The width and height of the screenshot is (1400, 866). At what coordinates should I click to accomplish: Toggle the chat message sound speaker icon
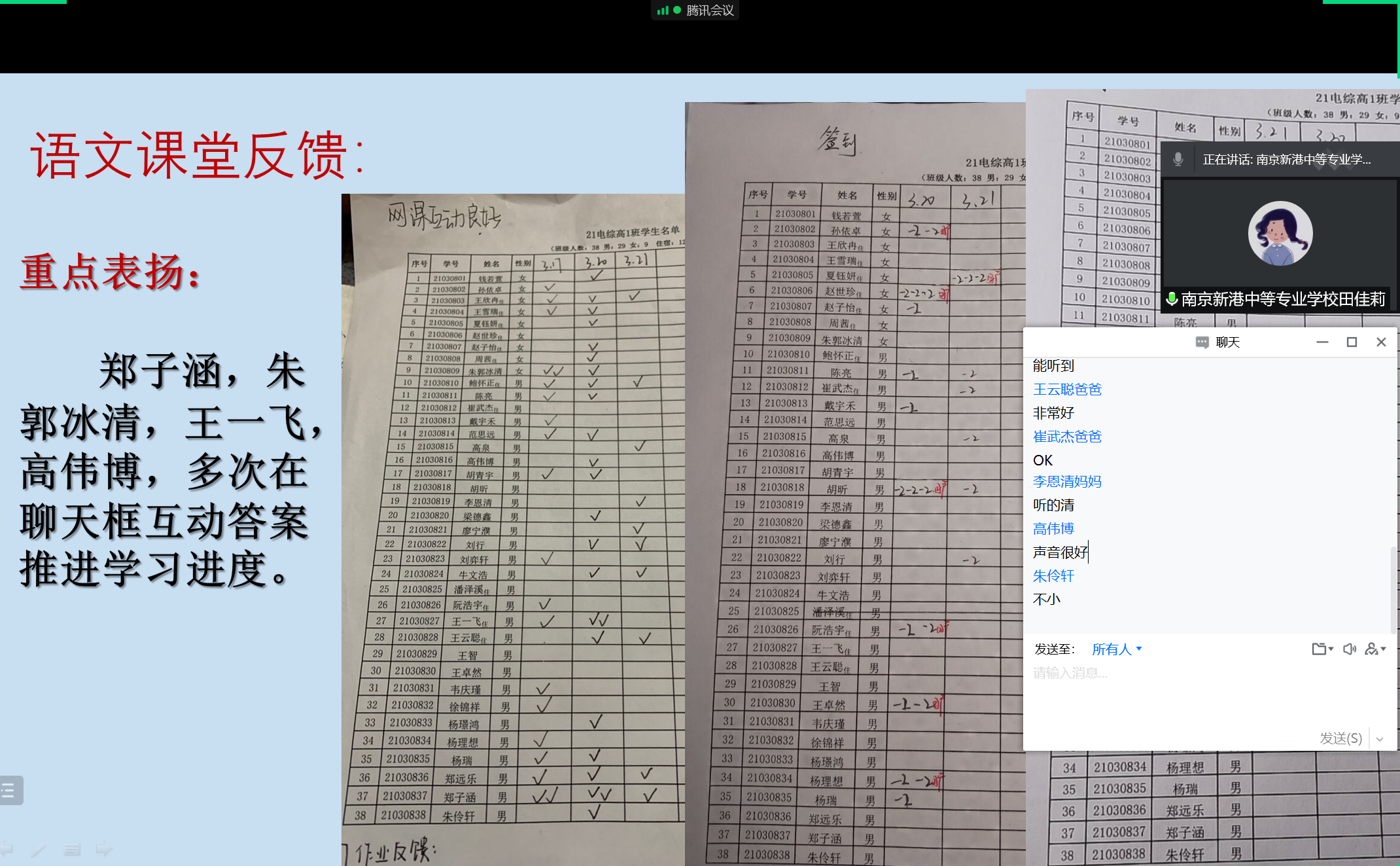pyautogui.click(x=1349, y=649)
